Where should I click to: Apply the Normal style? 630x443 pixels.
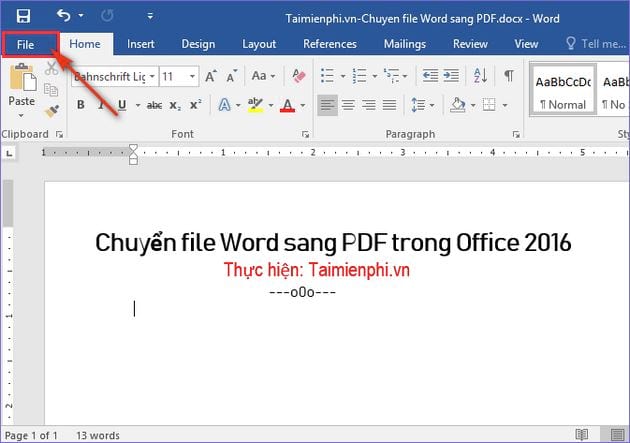[562, 90]
